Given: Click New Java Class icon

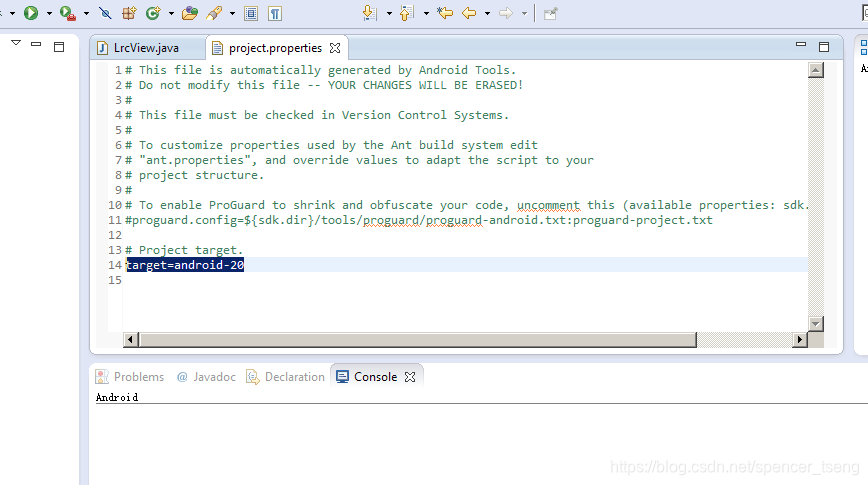Looking at the screenshot, I should 153,13.
